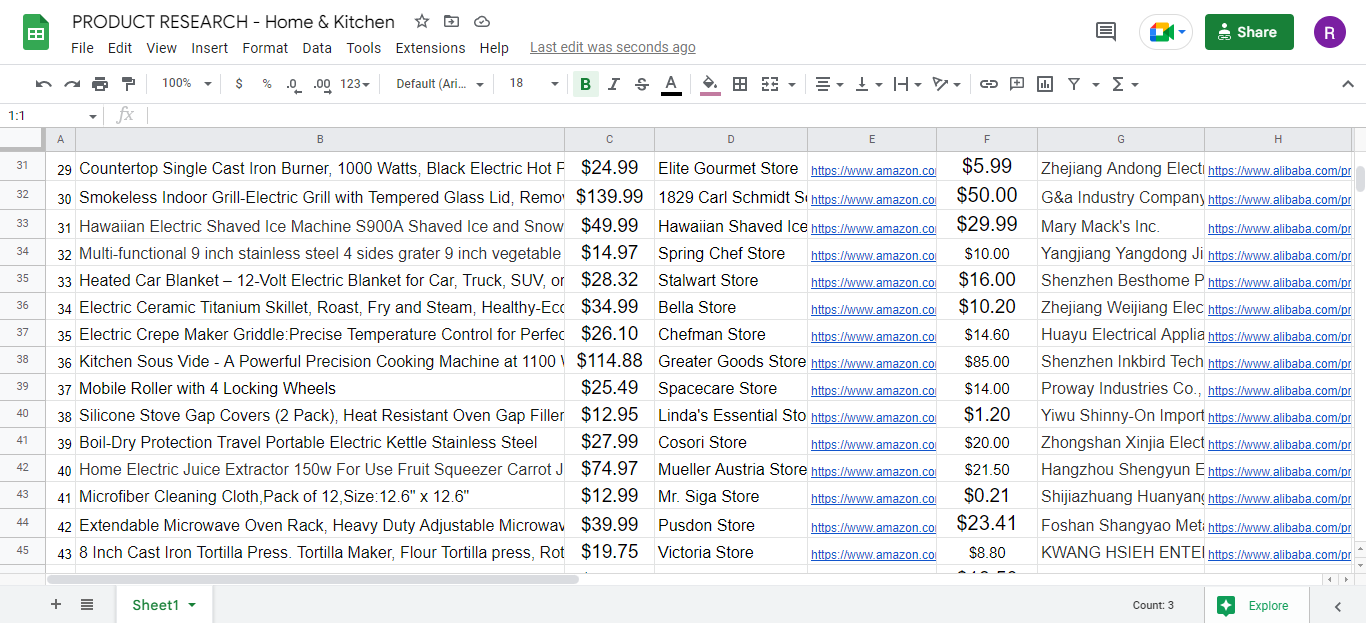Open the horizontal alignment dropdown

828,84
